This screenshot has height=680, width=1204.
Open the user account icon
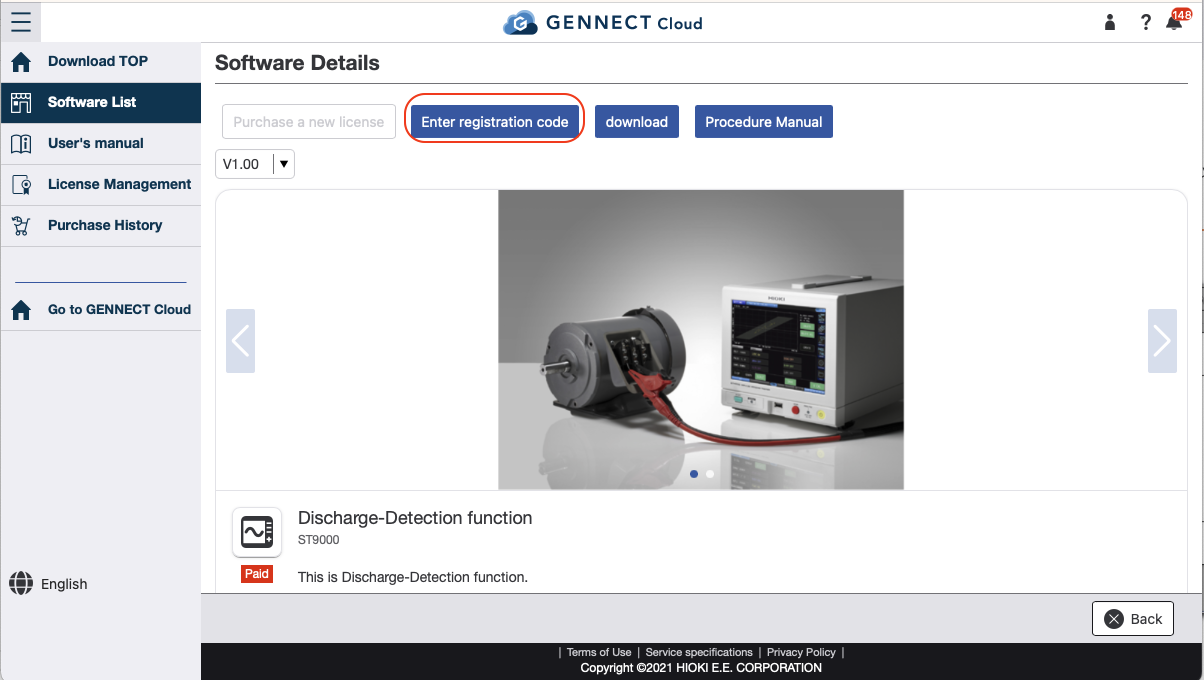pyautogui.click(x=1109, y=21)
